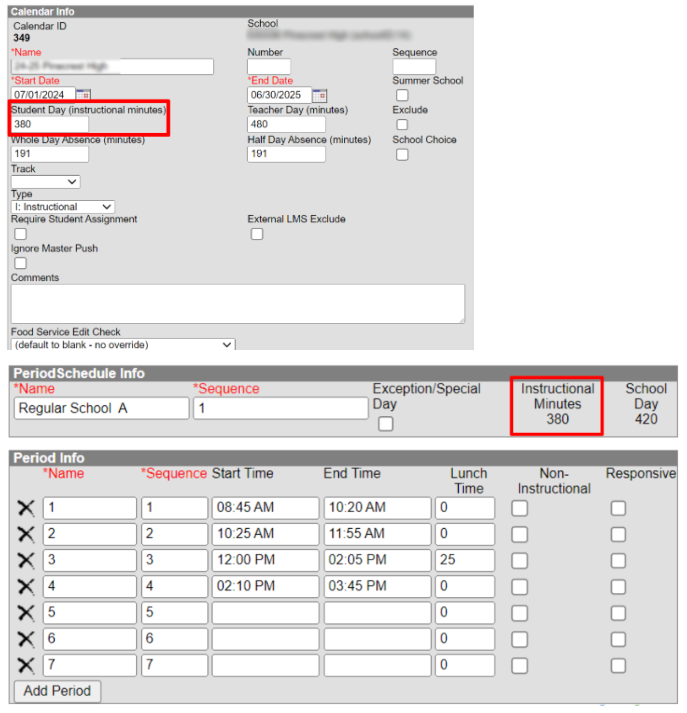The width and height of the screenshot is (687, 713).
Task: Select the period 1 Start Time field
Action: coord(264,508)
